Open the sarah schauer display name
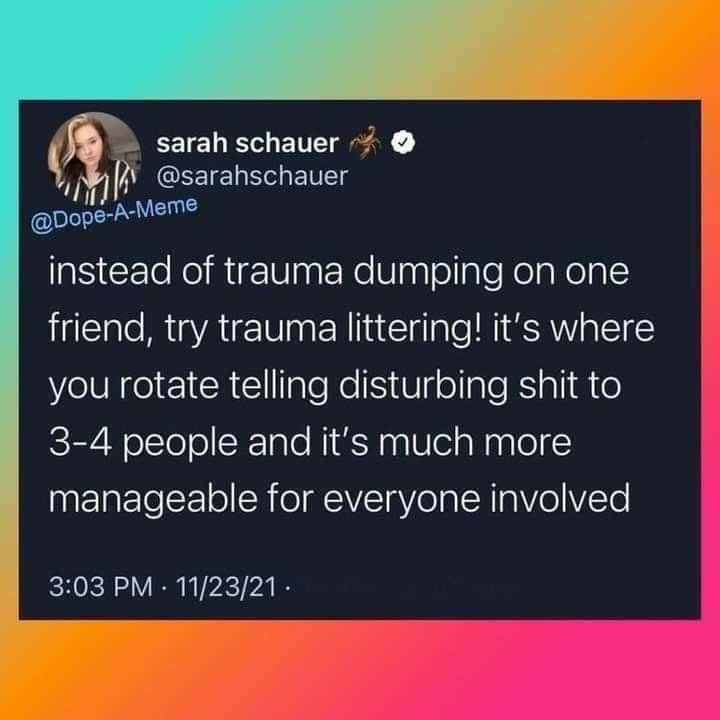The image size is (720, 720). point(248,143)
